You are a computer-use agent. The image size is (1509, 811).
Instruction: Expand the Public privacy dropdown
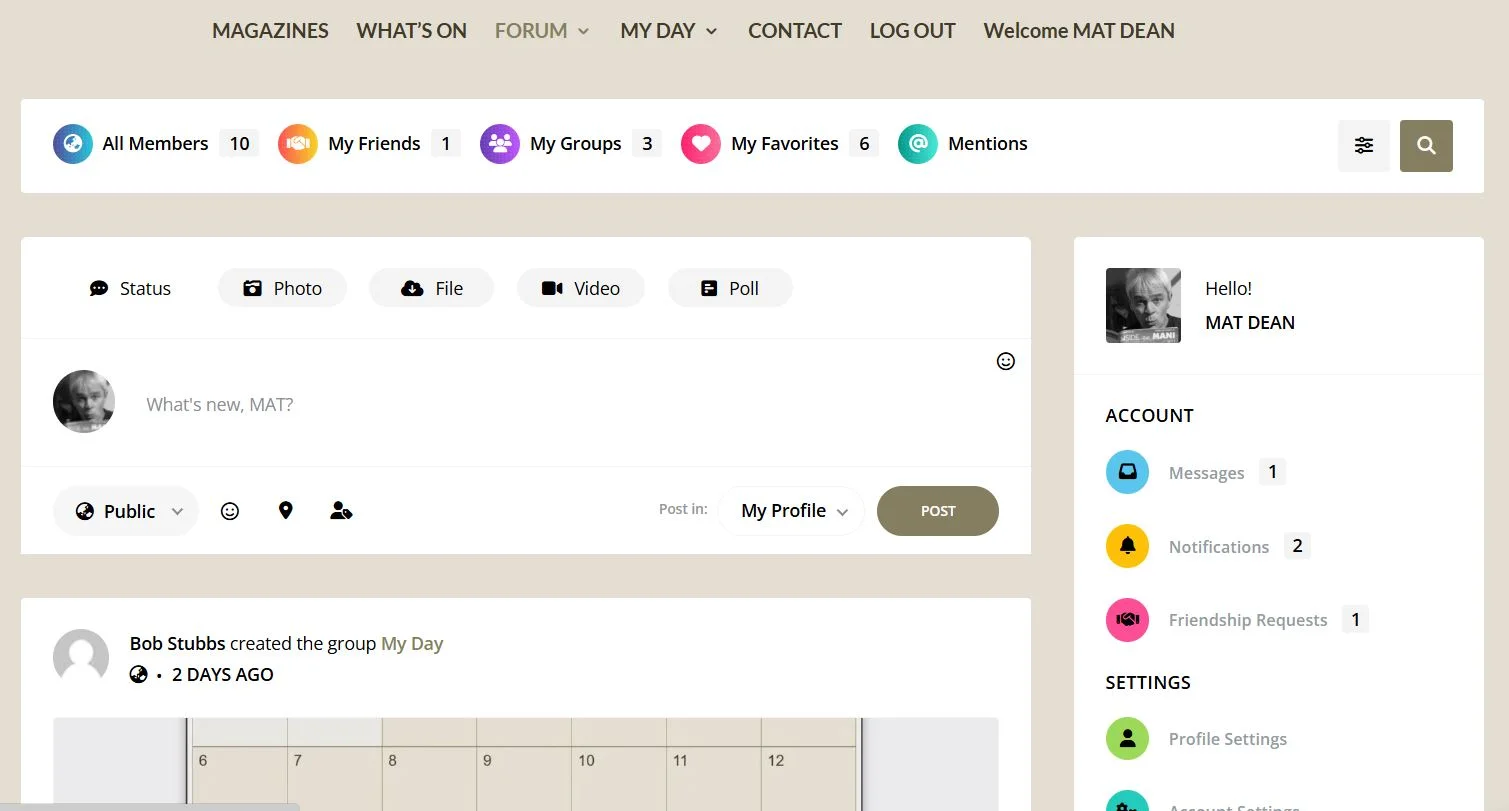pyautogui.click(x=127, y=511)
